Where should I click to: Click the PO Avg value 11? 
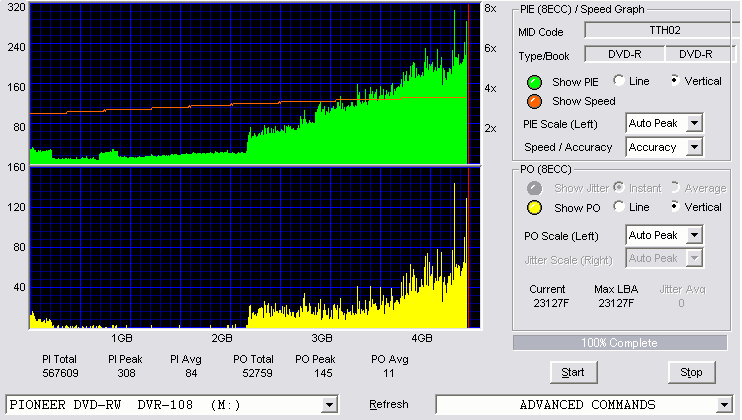(x=389, y=373)
